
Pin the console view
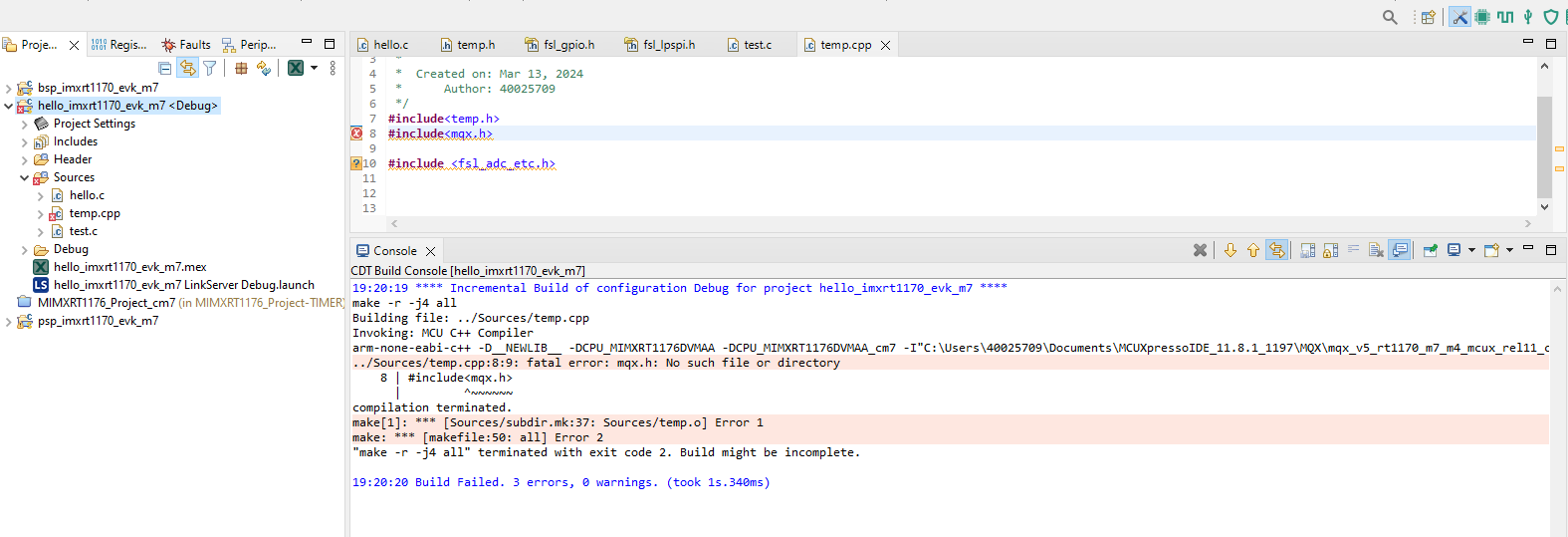click(x=1431, y=250)
